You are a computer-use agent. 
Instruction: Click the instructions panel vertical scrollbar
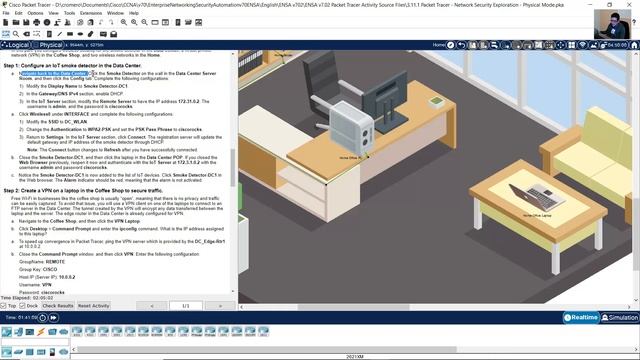pos(233,167)
